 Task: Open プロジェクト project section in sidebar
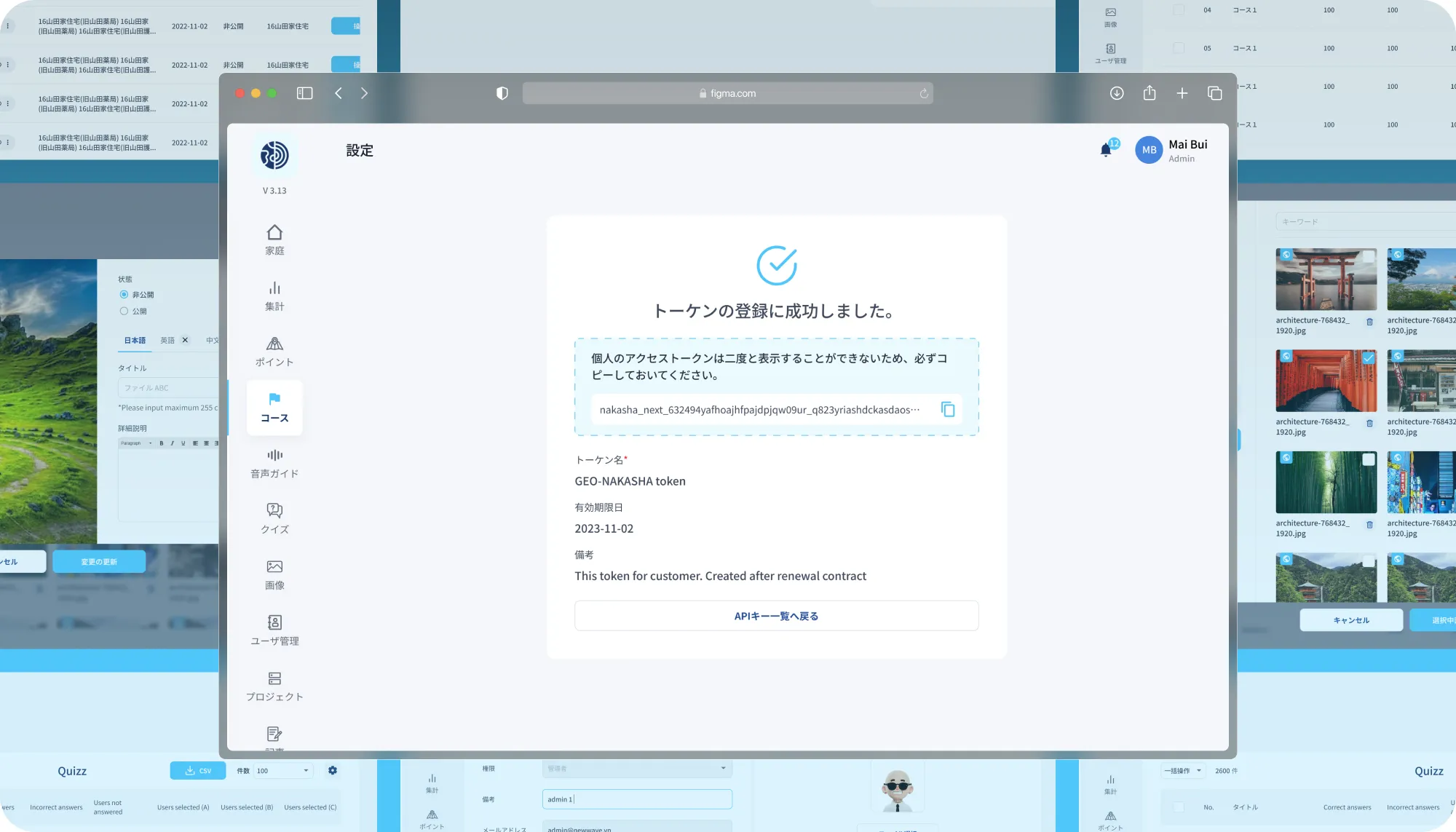tap(274, 686)
